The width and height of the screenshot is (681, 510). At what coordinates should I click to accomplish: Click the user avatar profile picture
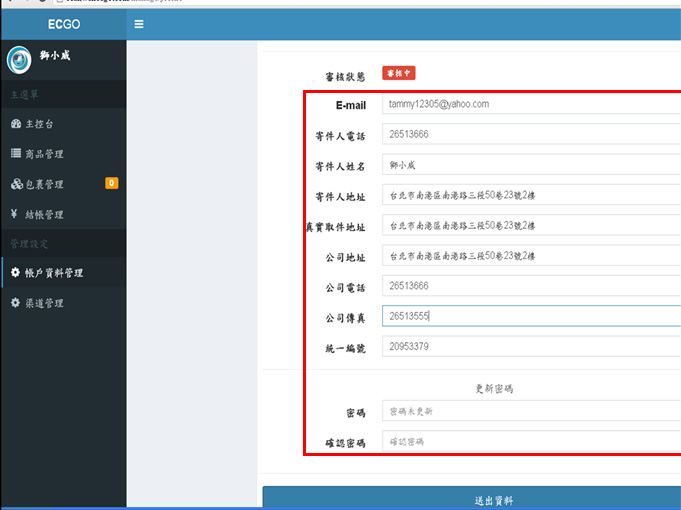19,61
